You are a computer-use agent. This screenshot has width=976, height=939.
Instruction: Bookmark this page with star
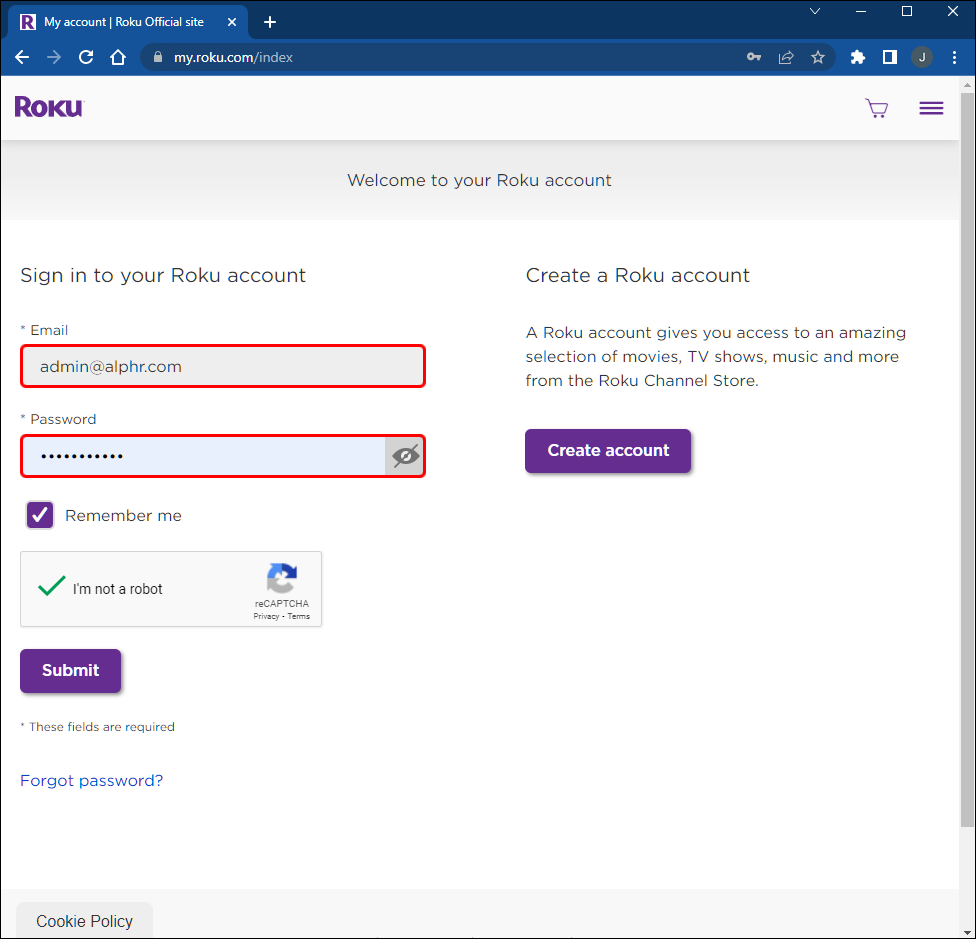coord(818,57)
